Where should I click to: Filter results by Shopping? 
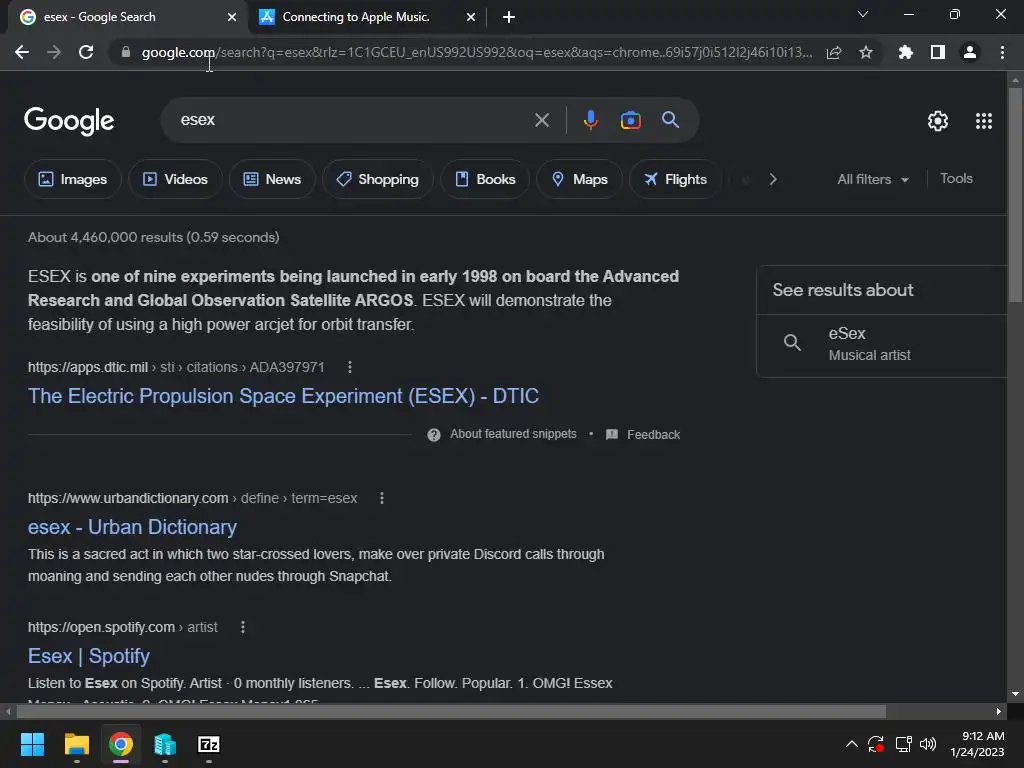pos(377,179)
